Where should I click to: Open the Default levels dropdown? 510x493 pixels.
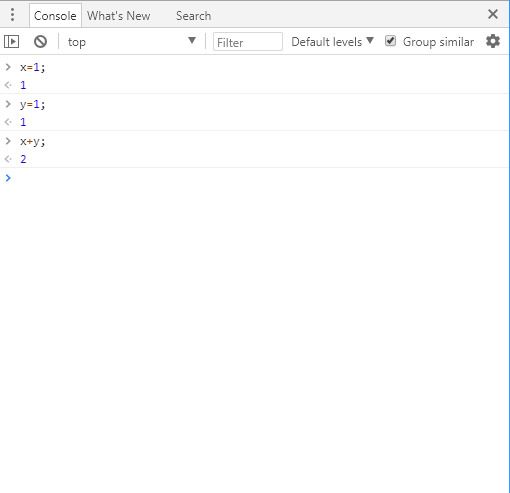[x=332, y=42]
